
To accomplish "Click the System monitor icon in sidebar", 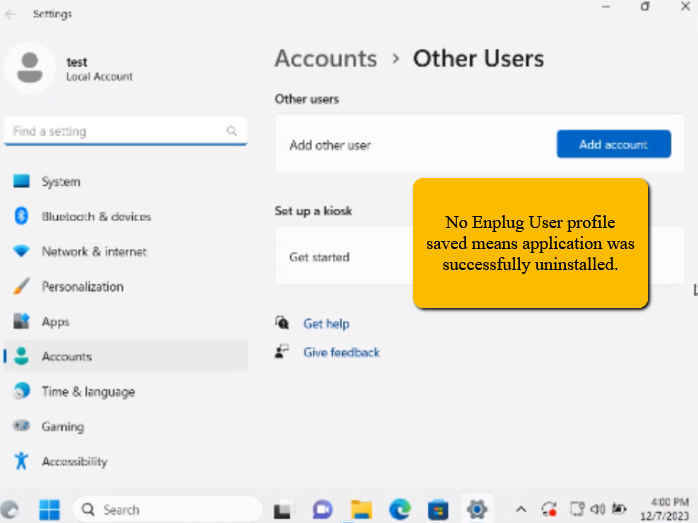I will [x=21, y=181].
